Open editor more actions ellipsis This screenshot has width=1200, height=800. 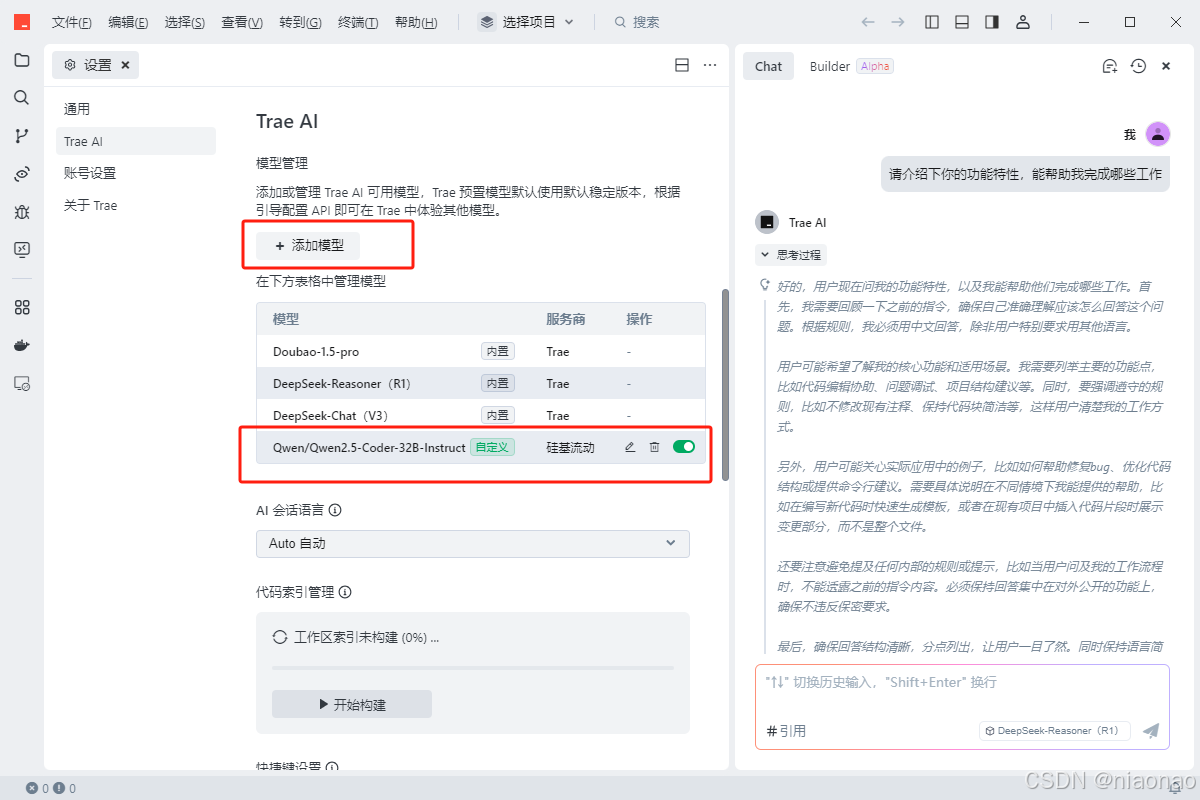click(710, 65)
